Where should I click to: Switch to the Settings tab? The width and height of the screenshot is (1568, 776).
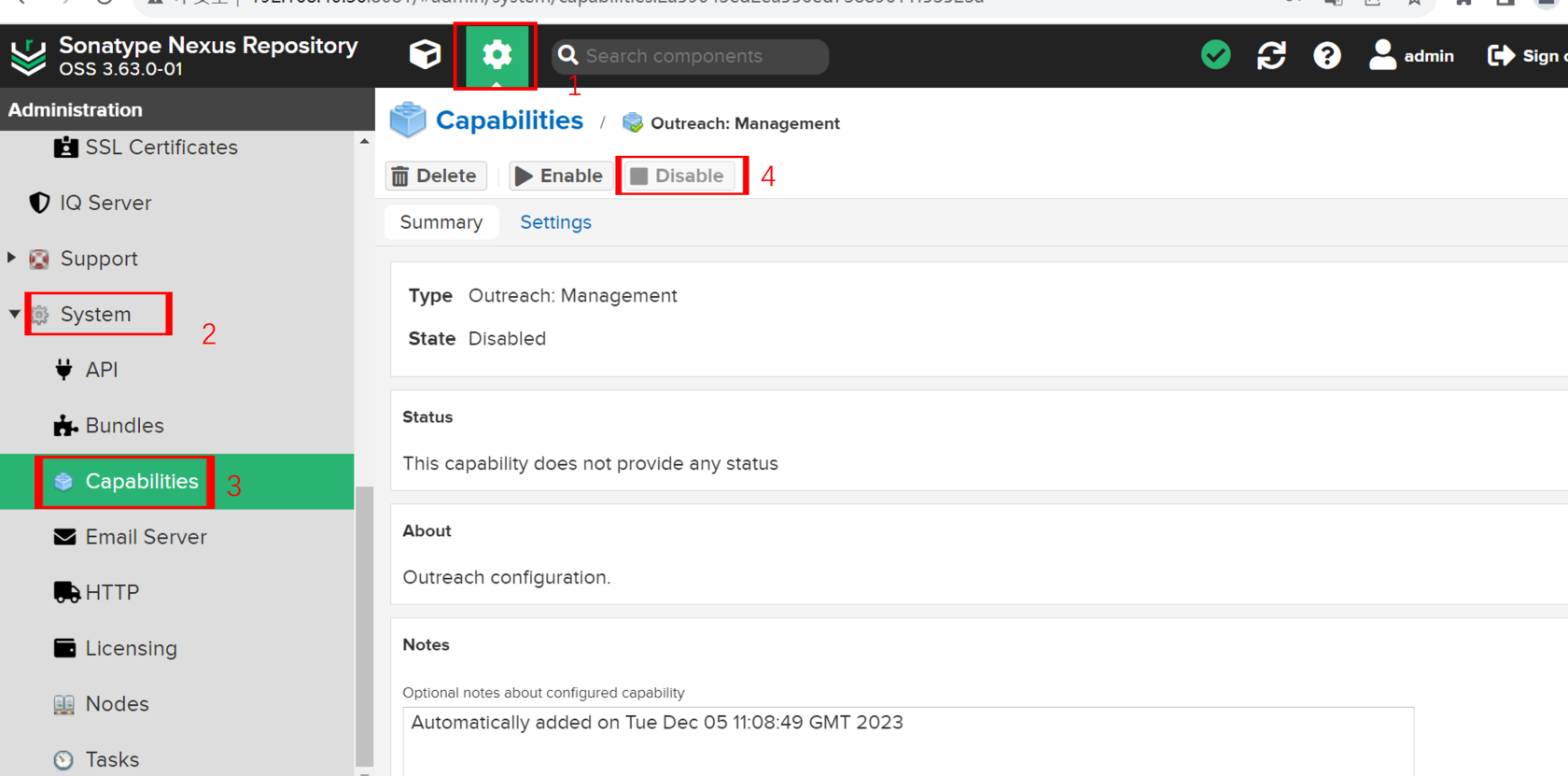coord(555,222)
